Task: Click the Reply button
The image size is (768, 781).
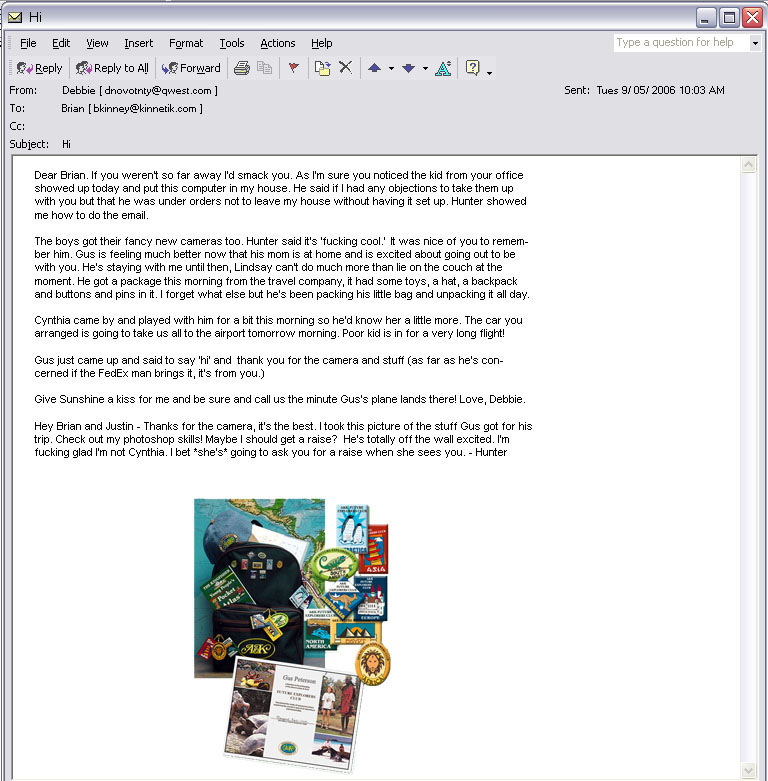Action: tap(39, 68)
